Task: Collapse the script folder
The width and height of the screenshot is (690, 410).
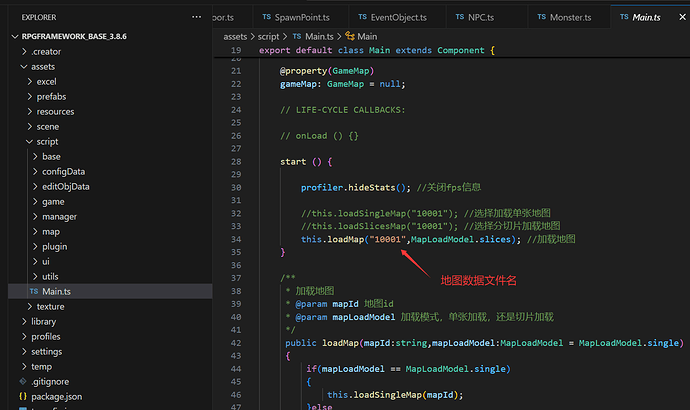Action: pos(29,141)
